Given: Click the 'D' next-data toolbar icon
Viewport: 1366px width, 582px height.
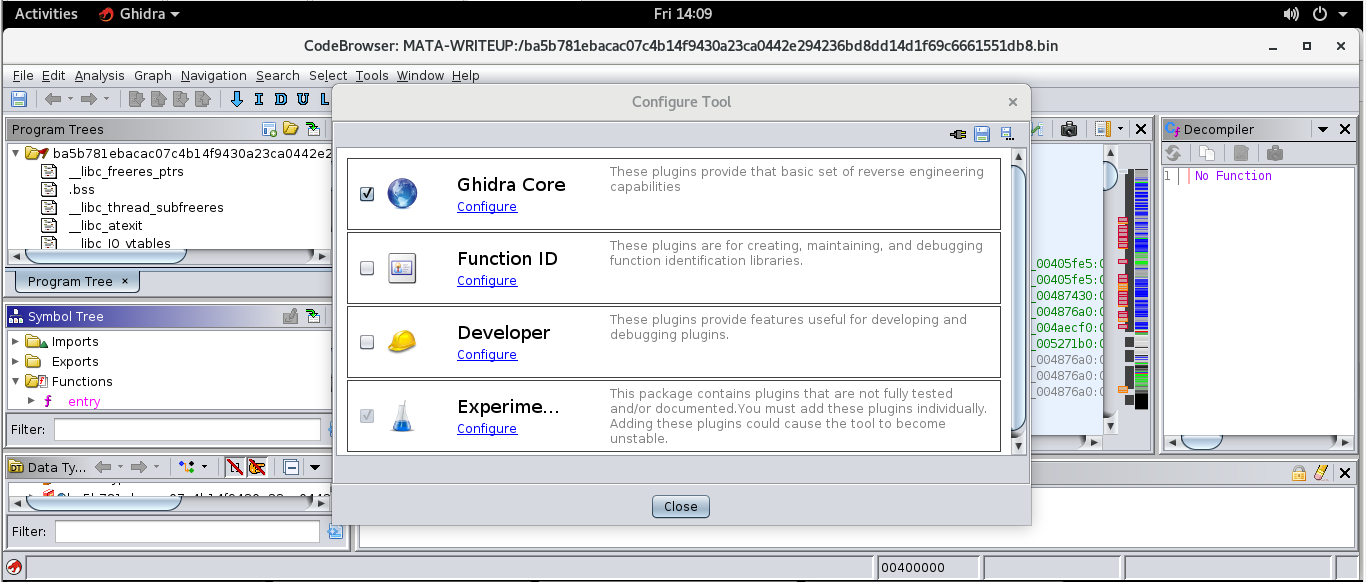Looking at the screenshot, I should [x=281, y=99].
